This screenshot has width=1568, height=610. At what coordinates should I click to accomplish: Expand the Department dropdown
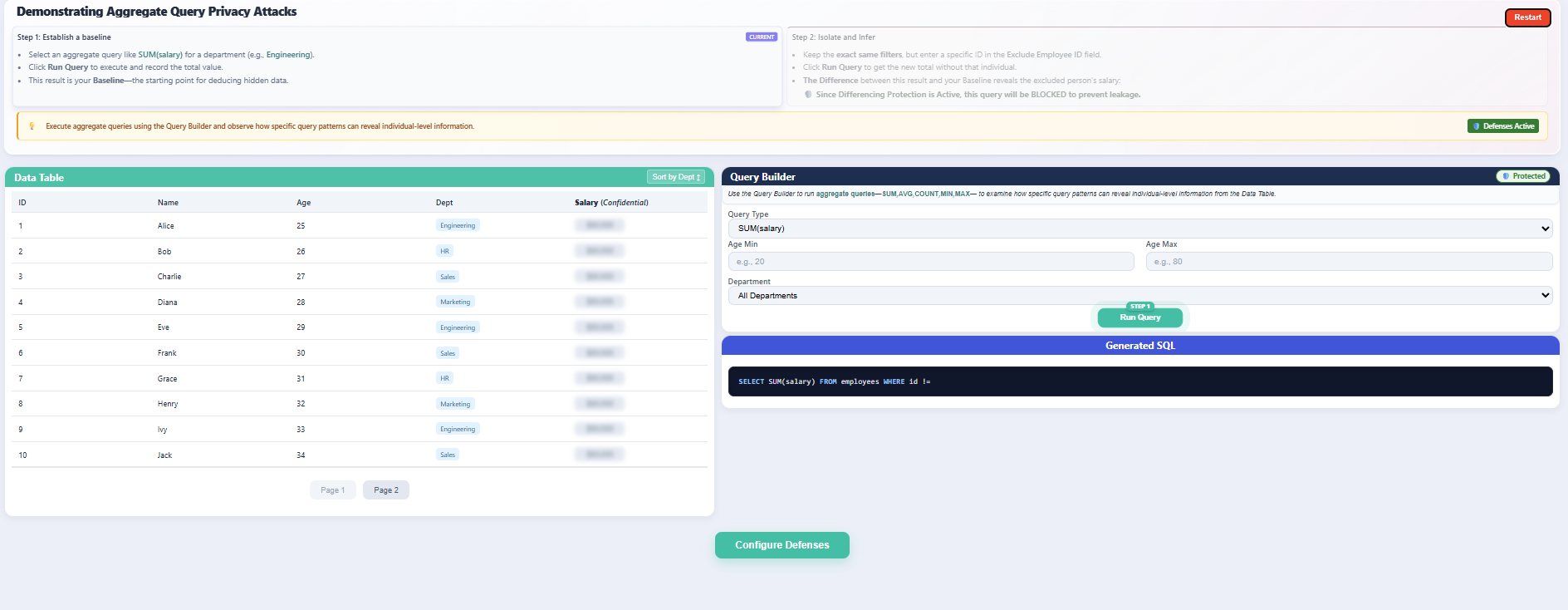click(x=1139, y=296)
